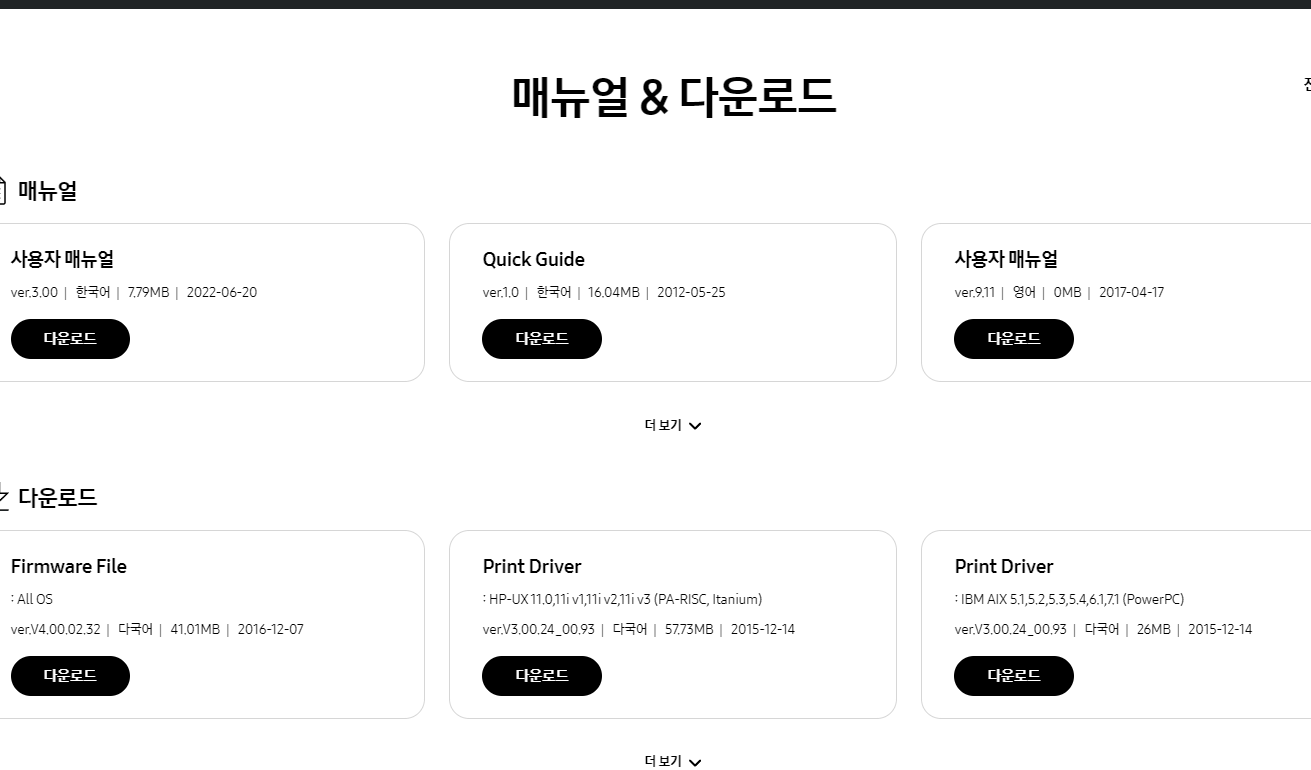
Task: Click the chevron arrow in manuals 더 보기
Action: coord(695,425)
